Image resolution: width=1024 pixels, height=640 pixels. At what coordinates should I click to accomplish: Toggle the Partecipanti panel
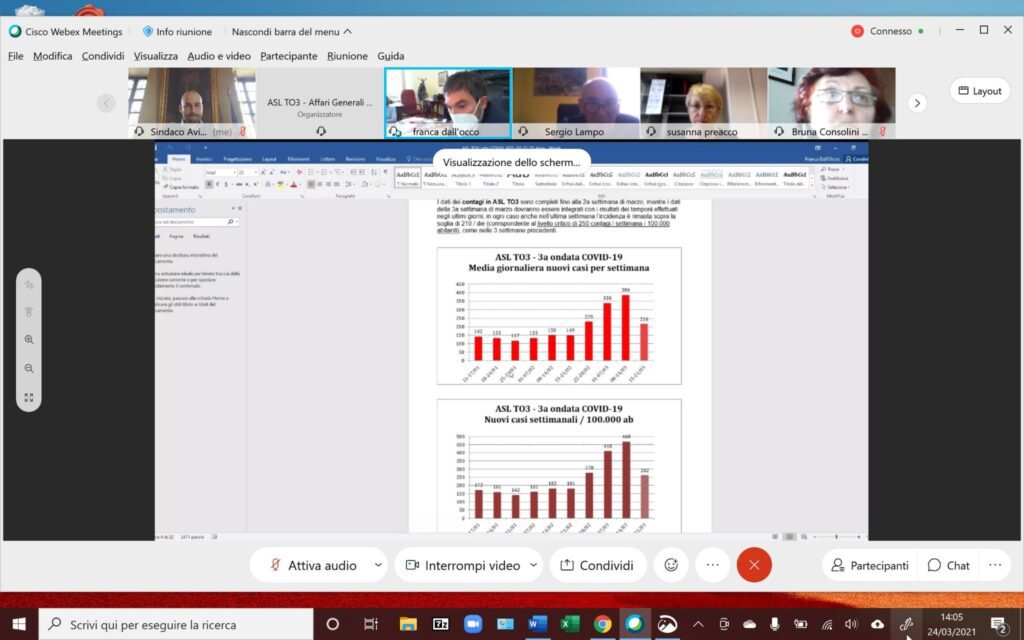coord(868,565)
